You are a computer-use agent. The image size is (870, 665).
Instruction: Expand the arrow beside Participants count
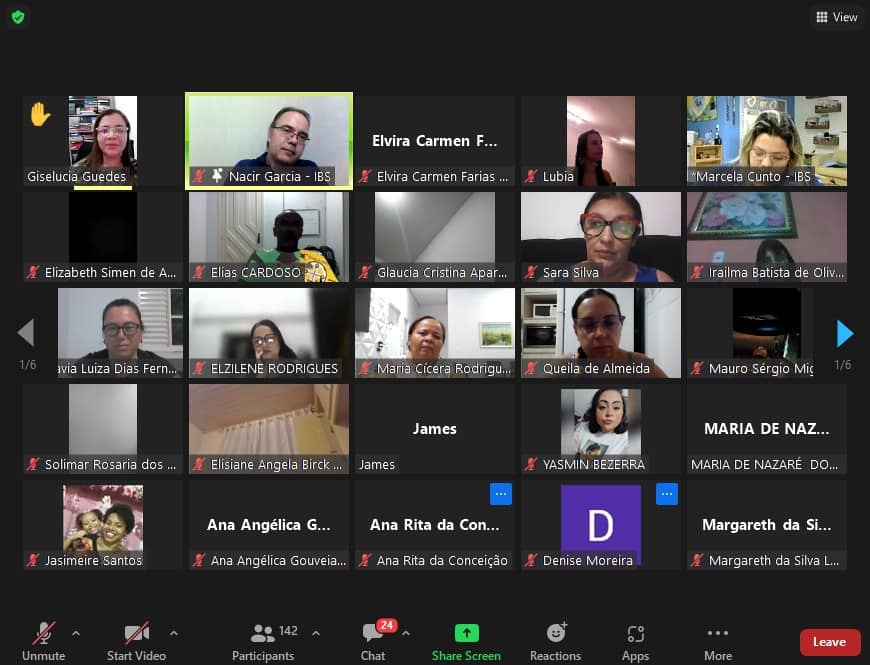point(316,633)
